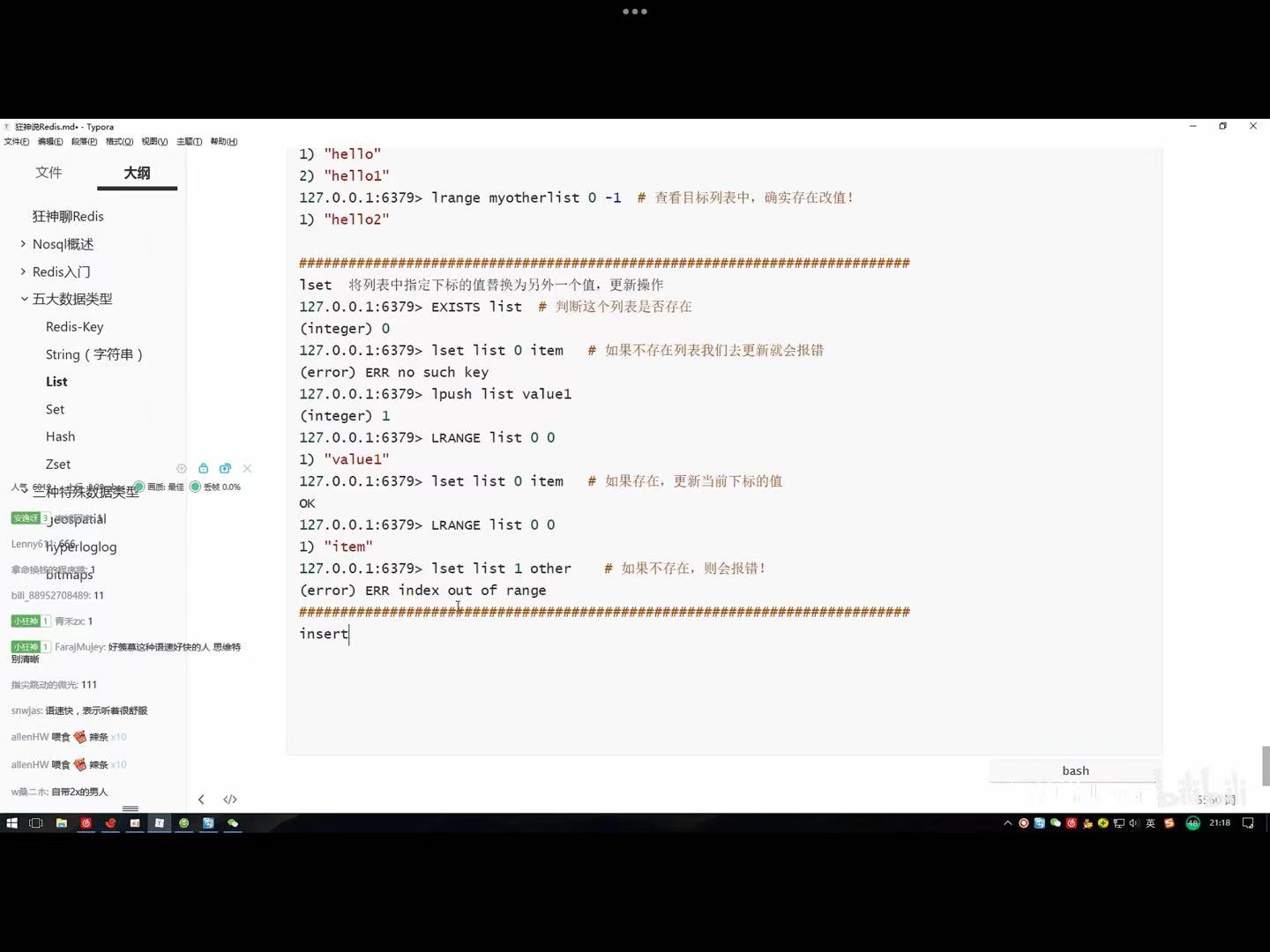
Task: Click the "hello2" output line
Action: (x=344, y=219)
